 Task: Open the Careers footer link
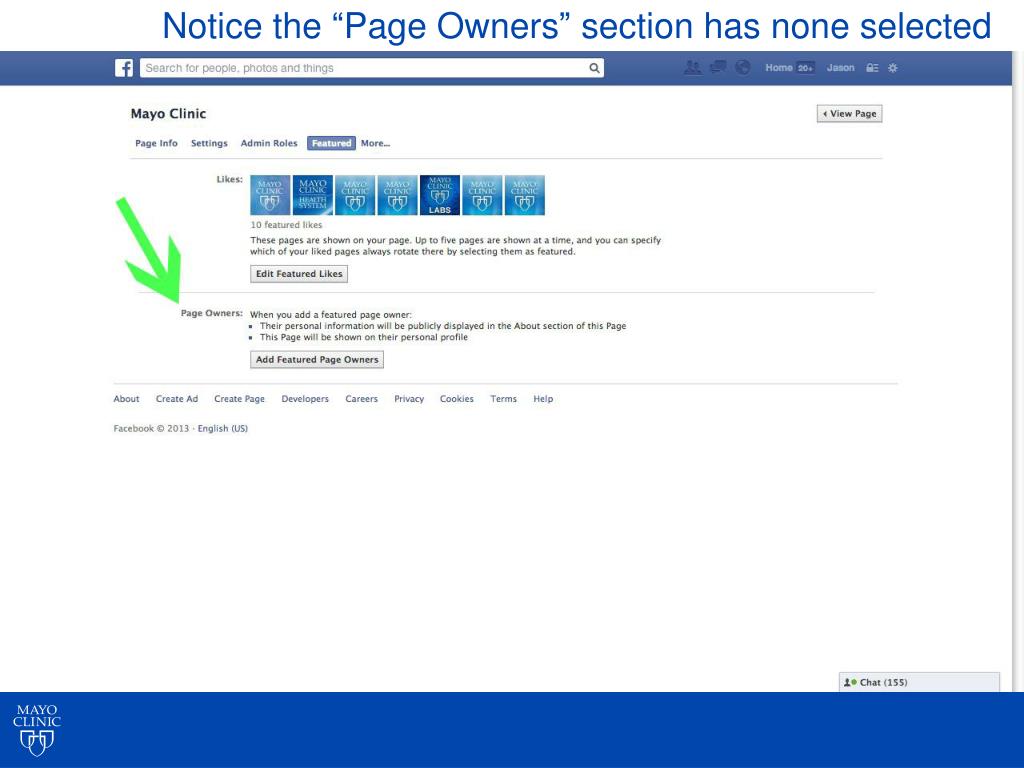[x=362, y=399]
